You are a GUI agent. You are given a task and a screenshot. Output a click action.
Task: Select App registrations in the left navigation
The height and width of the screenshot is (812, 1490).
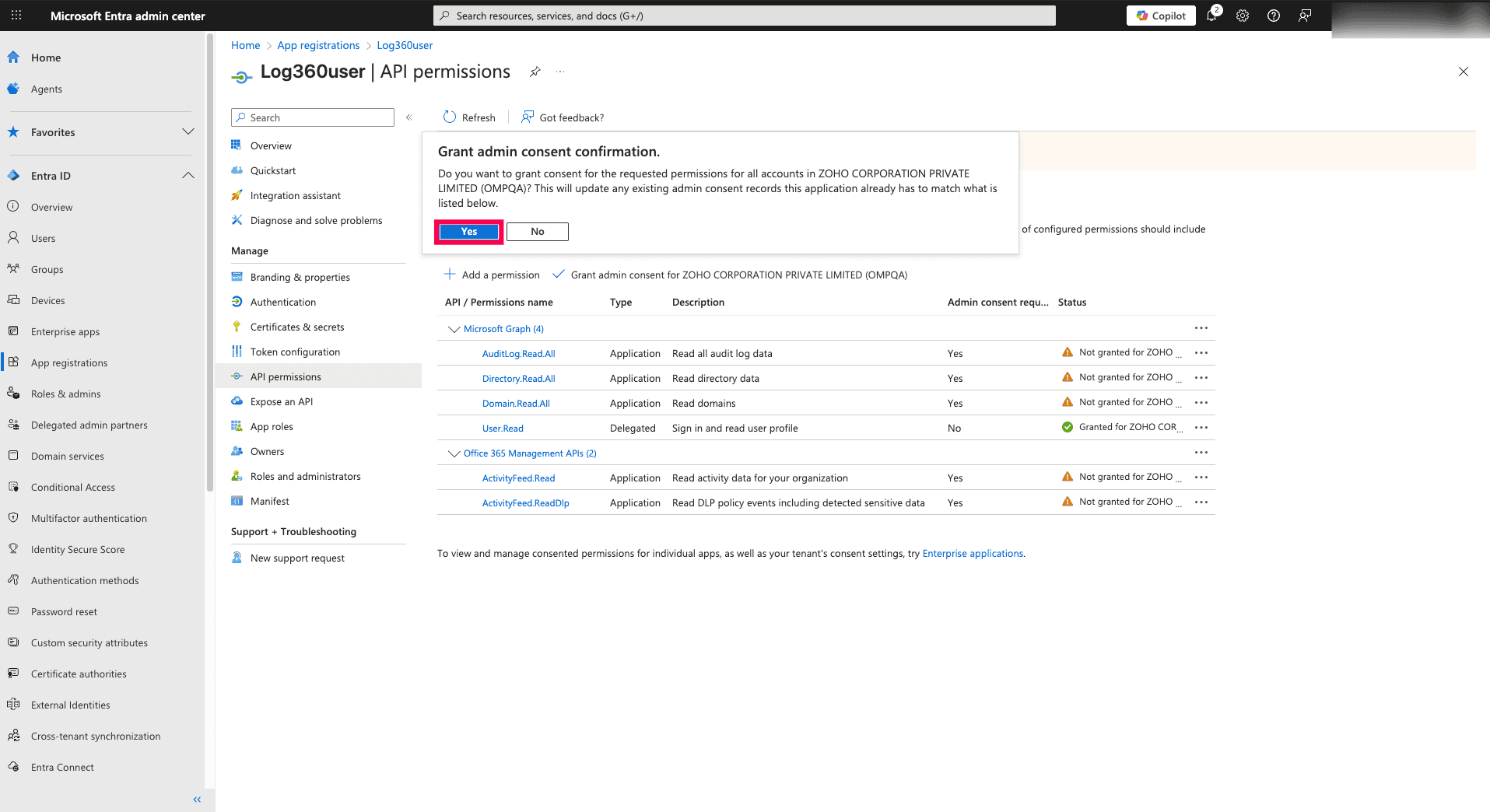tap(69, 362)
